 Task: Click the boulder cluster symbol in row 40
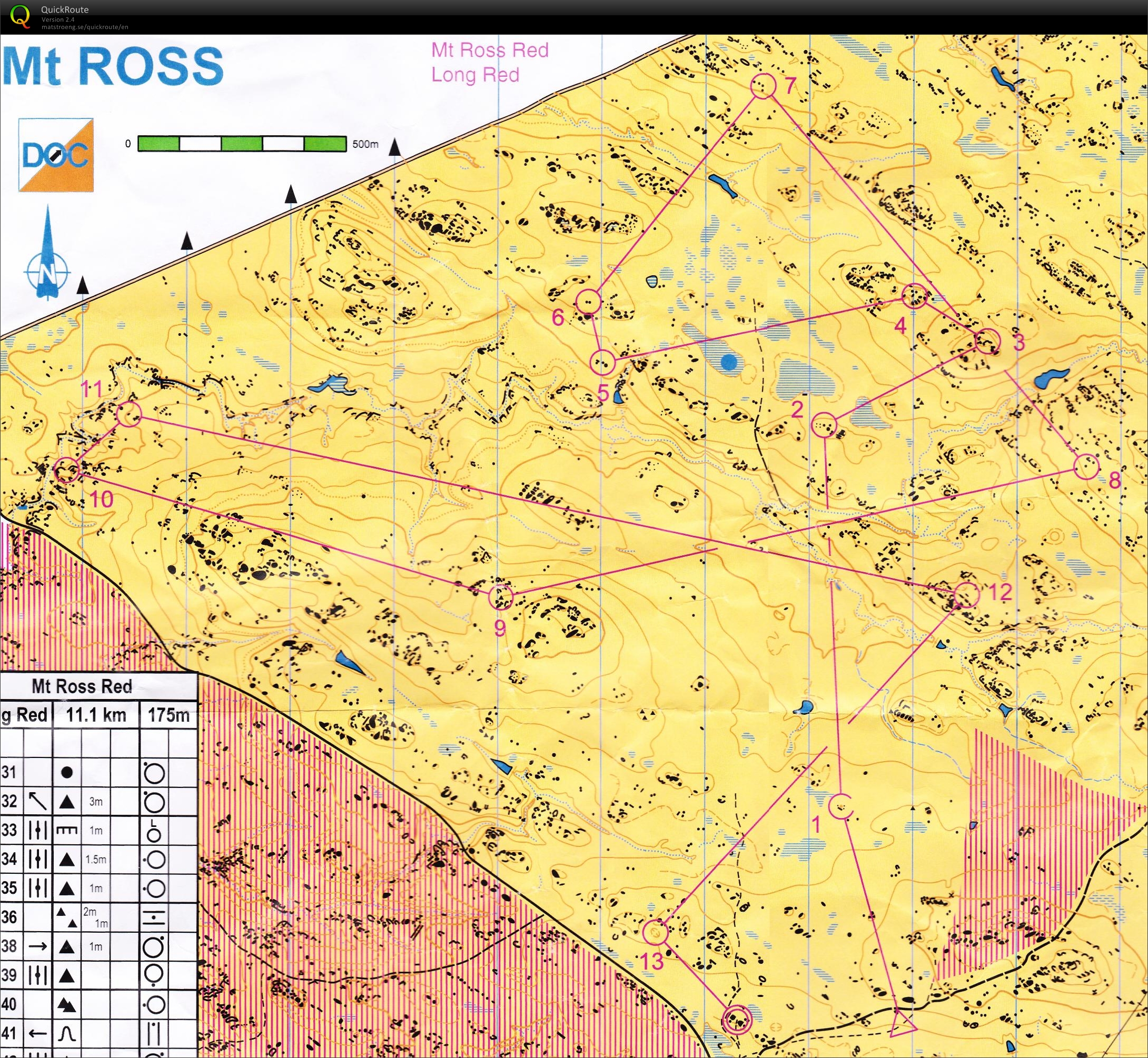coord(67,1005)
